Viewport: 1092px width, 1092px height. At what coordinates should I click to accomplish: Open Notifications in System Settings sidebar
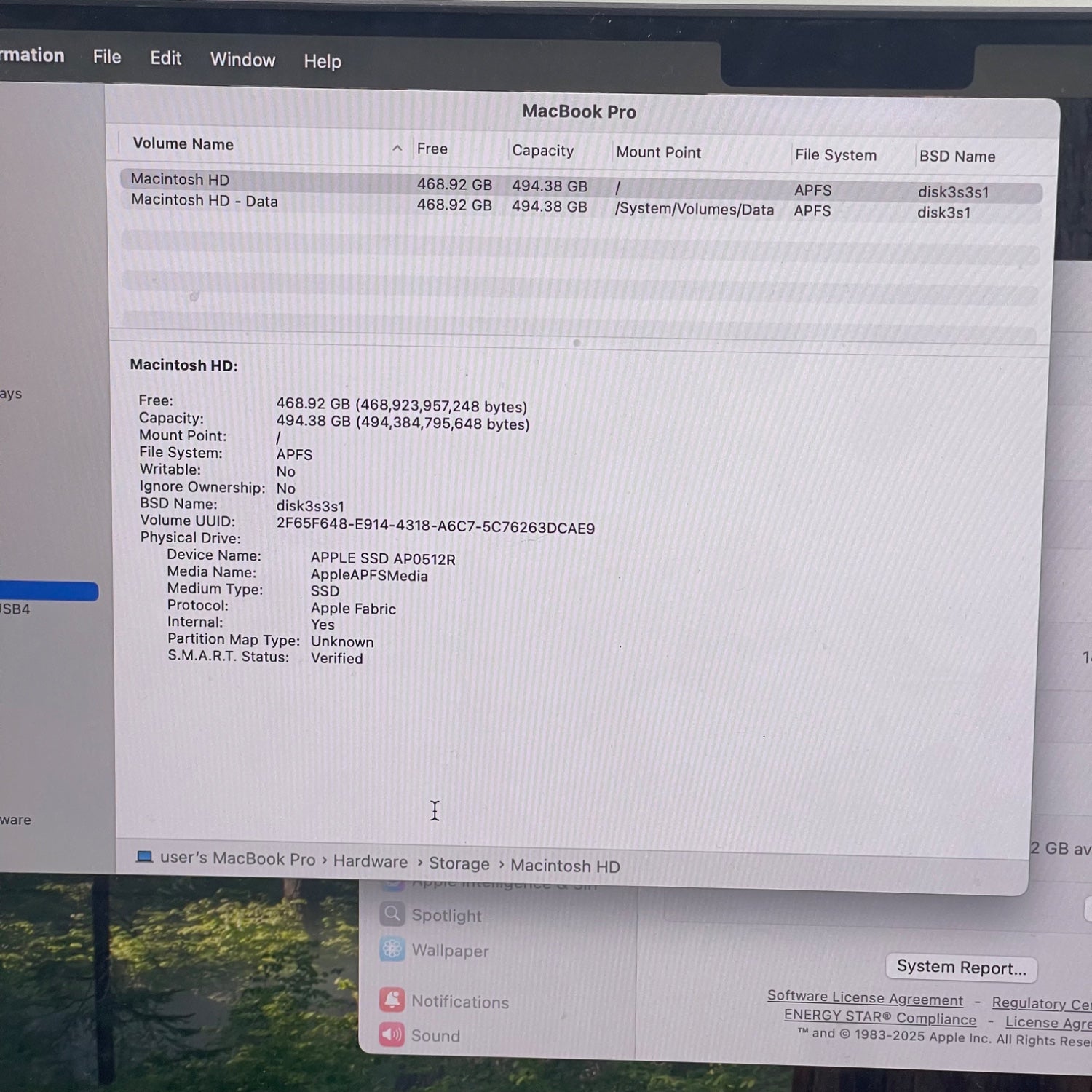click(444, 1001)
